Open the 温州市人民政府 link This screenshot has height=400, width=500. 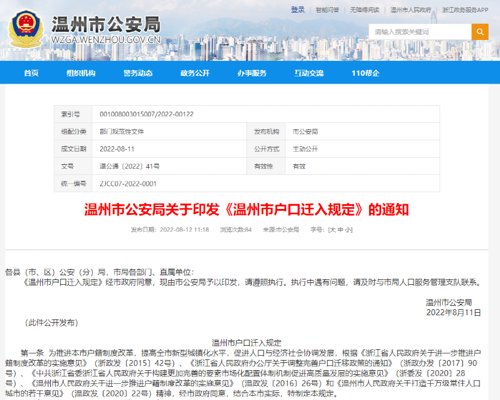tap(411, 10)
